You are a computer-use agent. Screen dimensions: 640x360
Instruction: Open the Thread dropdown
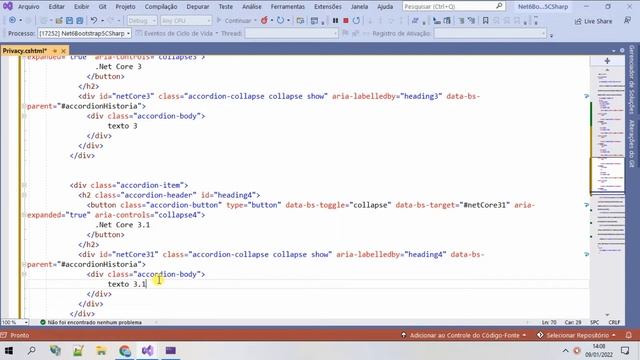[291, 33]
